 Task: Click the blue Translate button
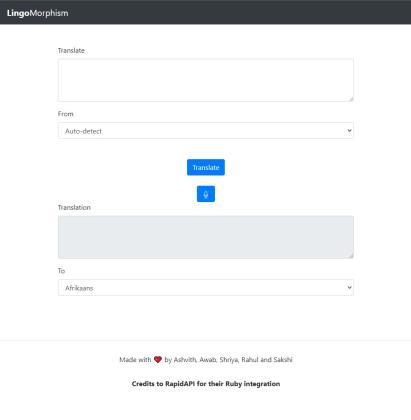pos(206,167)
